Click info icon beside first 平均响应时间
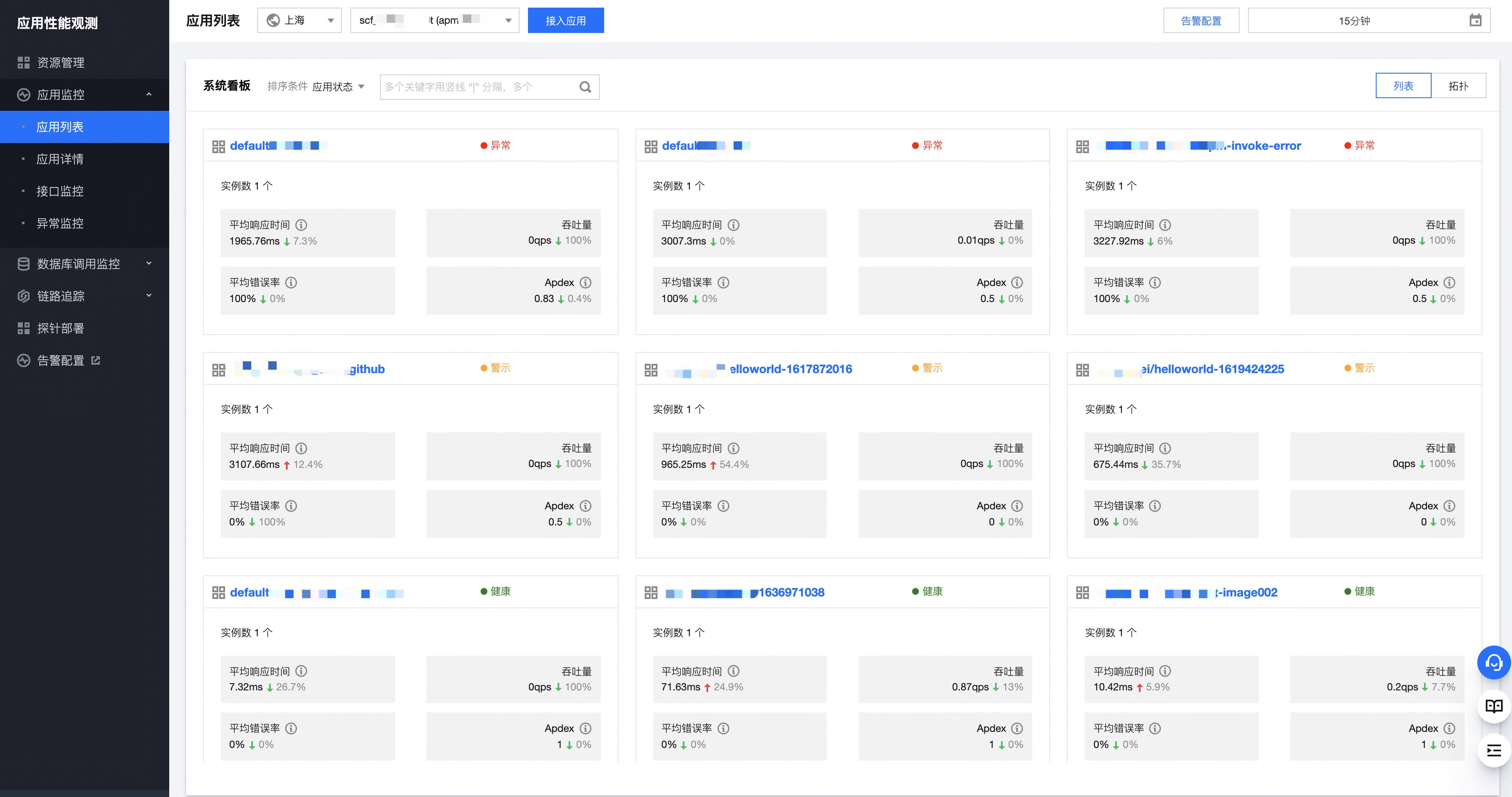Screen dimensions: 1512x797 (301, 225)
